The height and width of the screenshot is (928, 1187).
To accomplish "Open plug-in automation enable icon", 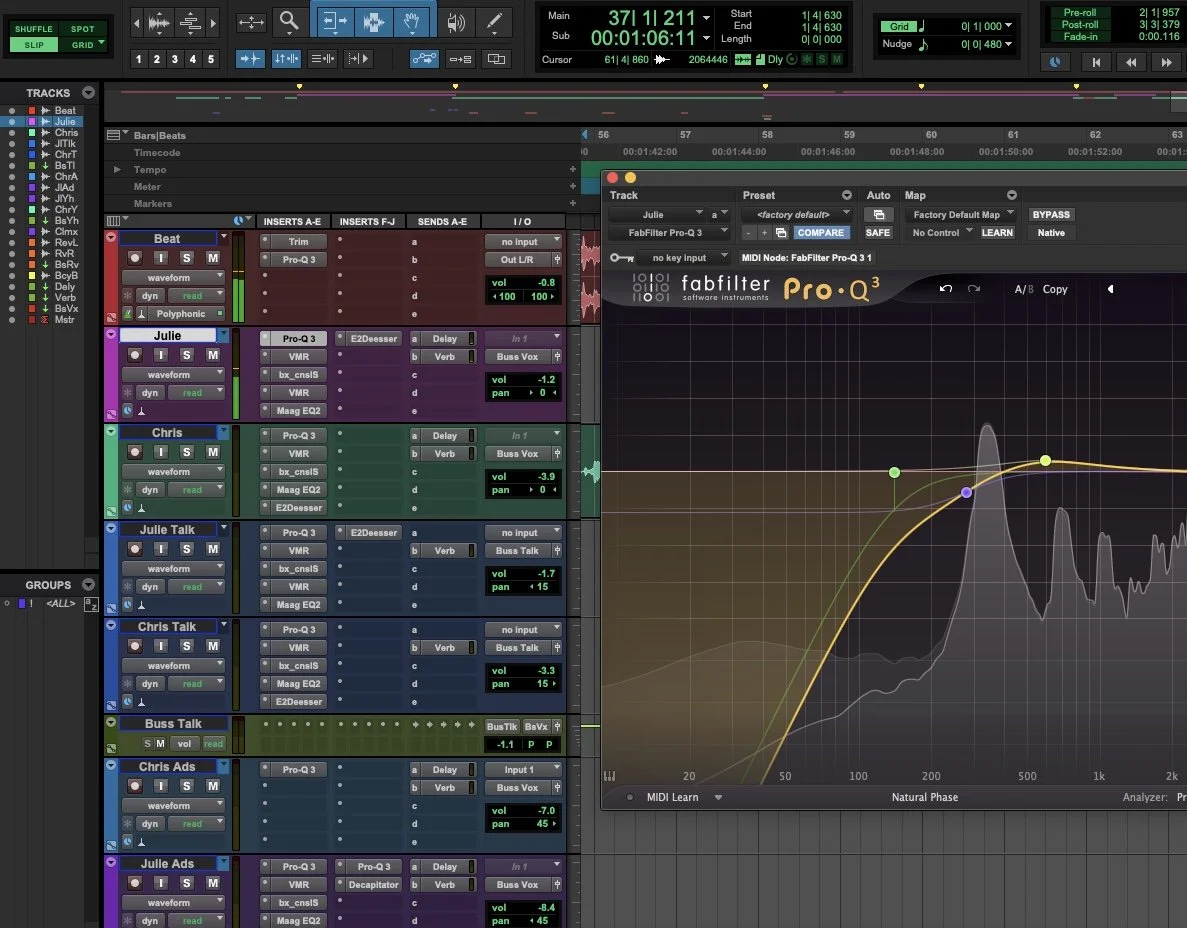I will (878, 215).
